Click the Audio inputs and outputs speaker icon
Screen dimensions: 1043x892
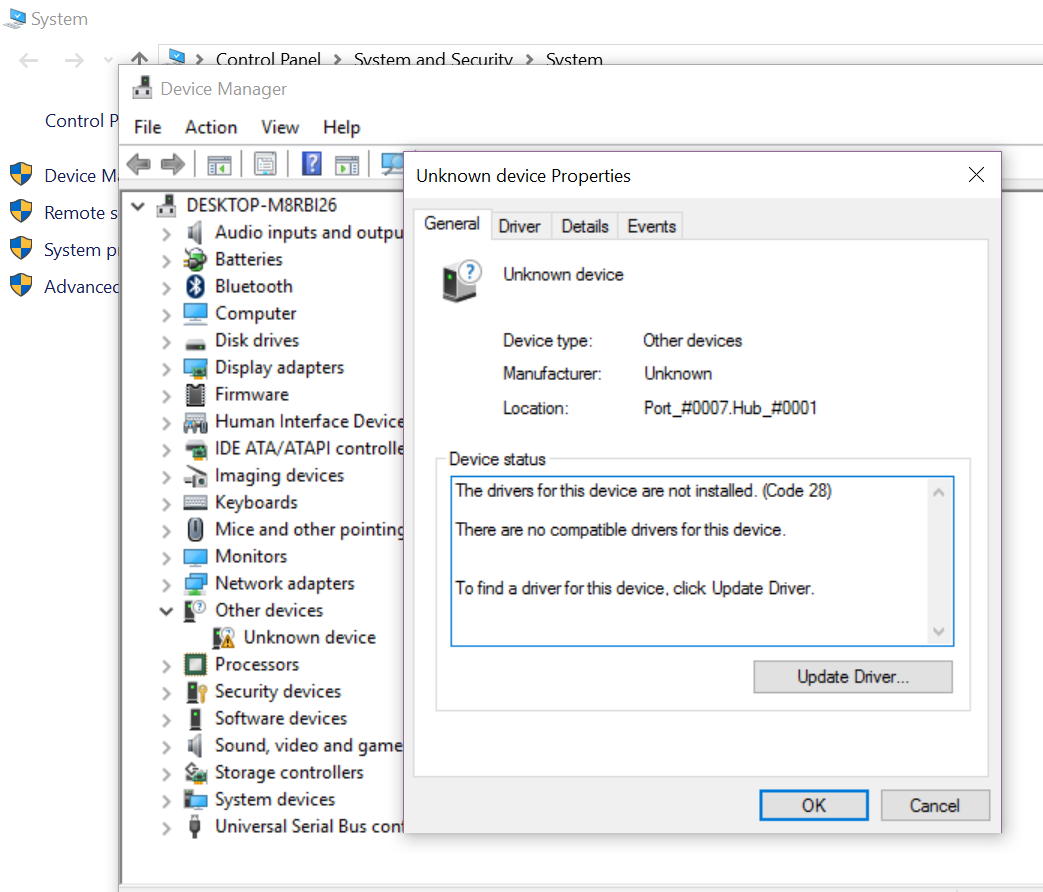coord(195,232)
